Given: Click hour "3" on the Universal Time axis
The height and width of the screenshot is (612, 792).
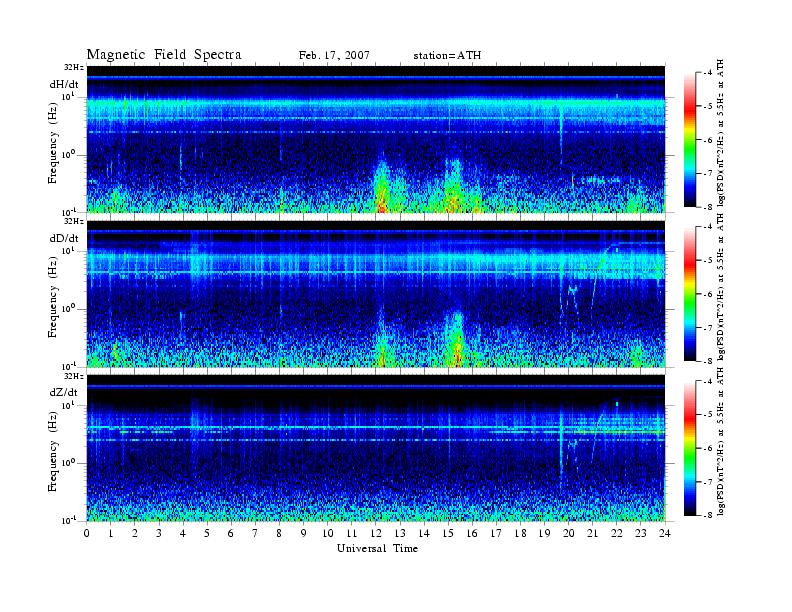Looking at the screenshot, I should [x=159, y=533].
